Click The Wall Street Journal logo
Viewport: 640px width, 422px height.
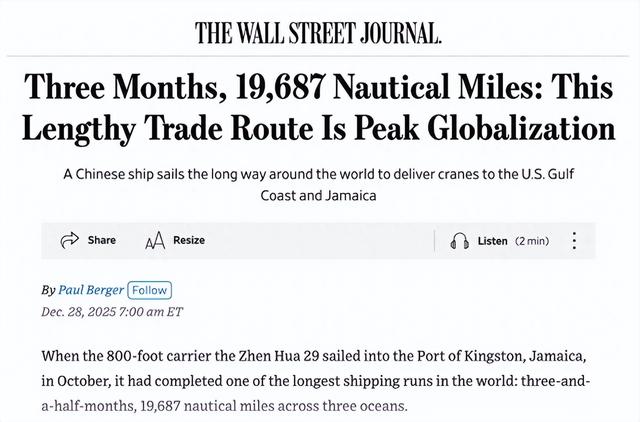click(x=319, y=32)
